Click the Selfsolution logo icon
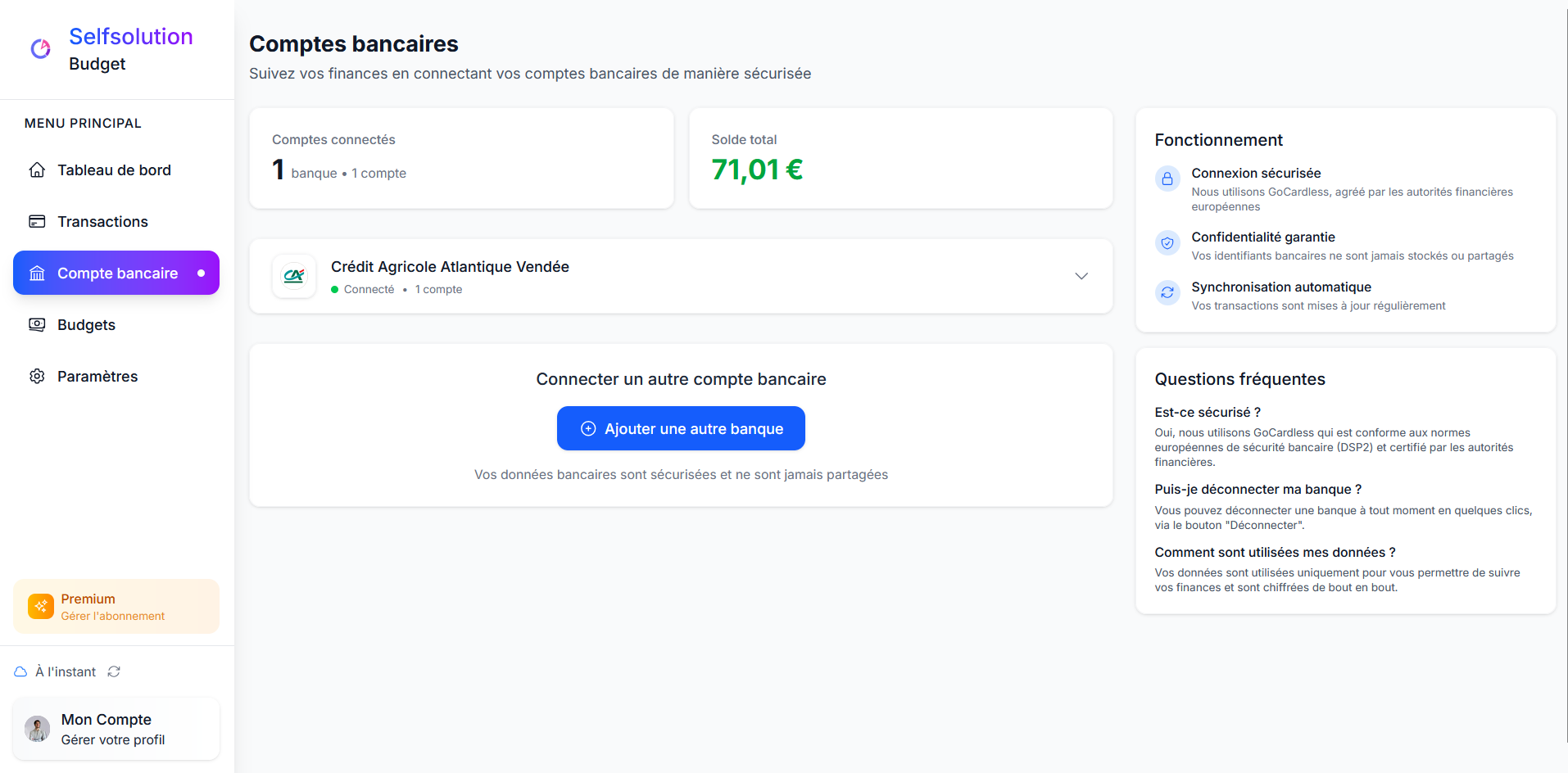Image resolution: width=1568 pixels, height=773 pixels. pyautogui.click(x=40, y=49)
